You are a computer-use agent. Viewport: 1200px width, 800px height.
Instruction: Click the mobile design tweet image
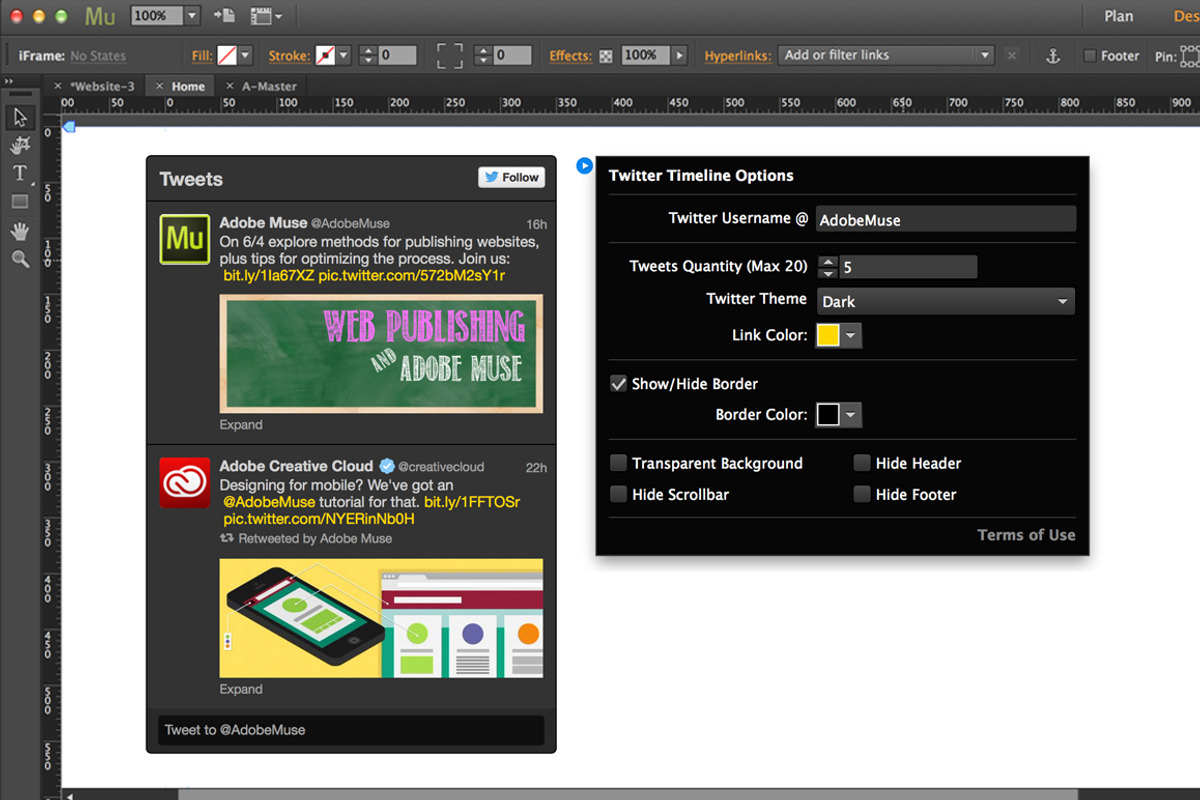point(381,618)
